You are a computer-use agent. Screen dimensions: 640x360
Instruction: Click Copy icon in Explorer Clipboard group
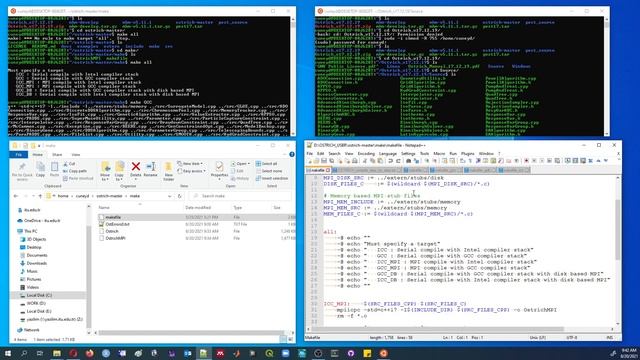[40, 167]
